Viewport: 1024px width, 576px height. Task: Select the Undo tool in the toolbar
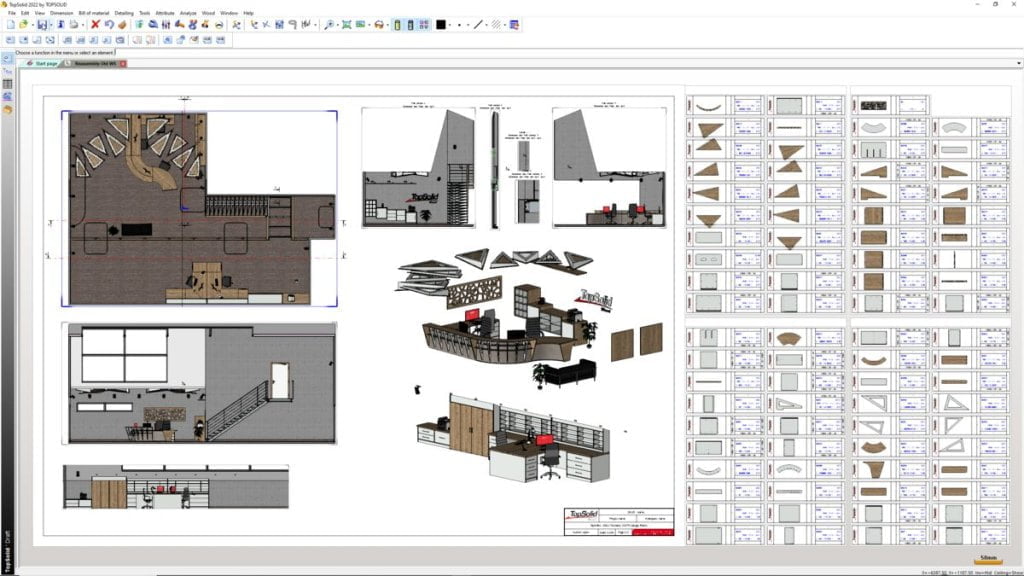coord(110,27)
